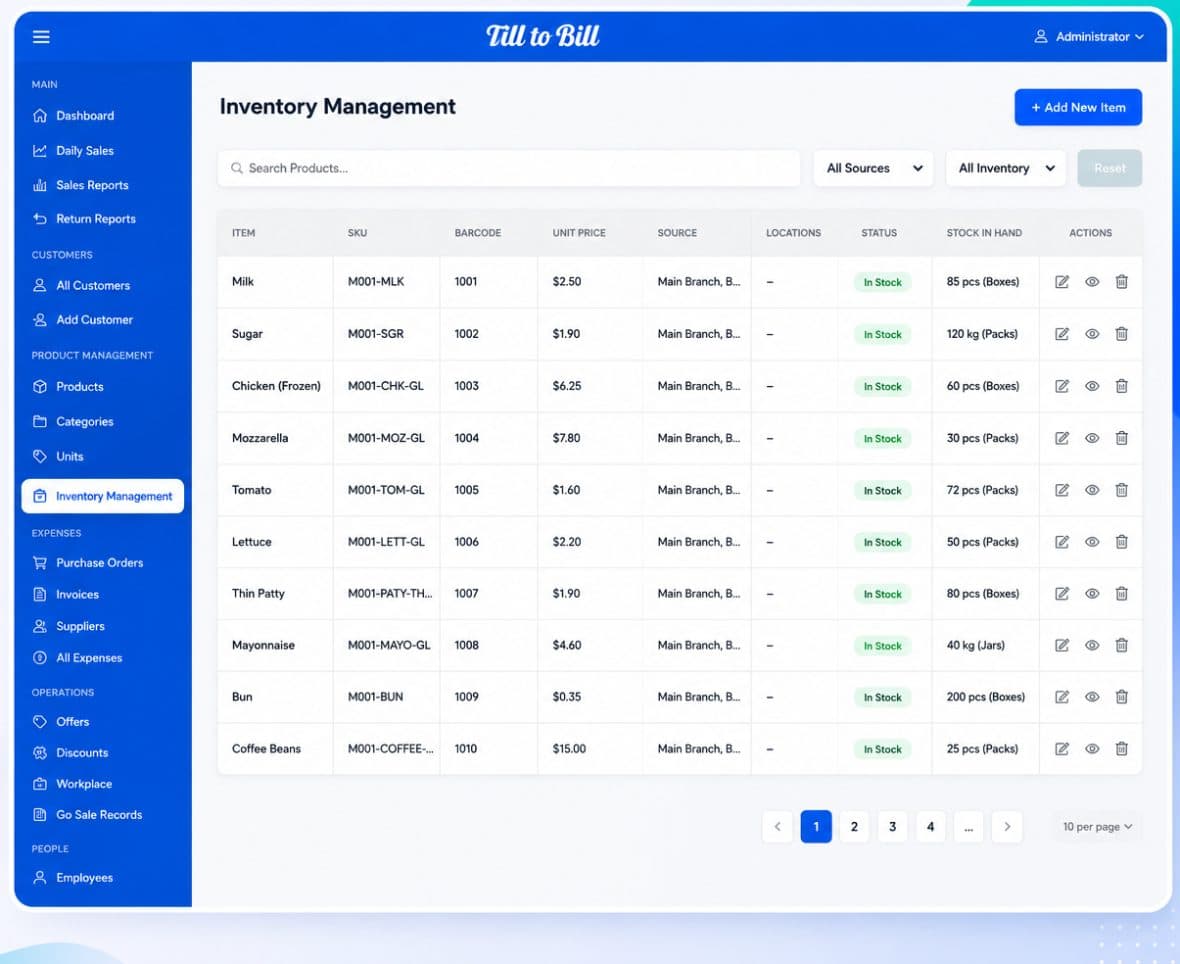Image resolution: width=1180 pixels, height=964 pixels.
Task: Click the edit icon for Tomato
Action: (1062, 490)
